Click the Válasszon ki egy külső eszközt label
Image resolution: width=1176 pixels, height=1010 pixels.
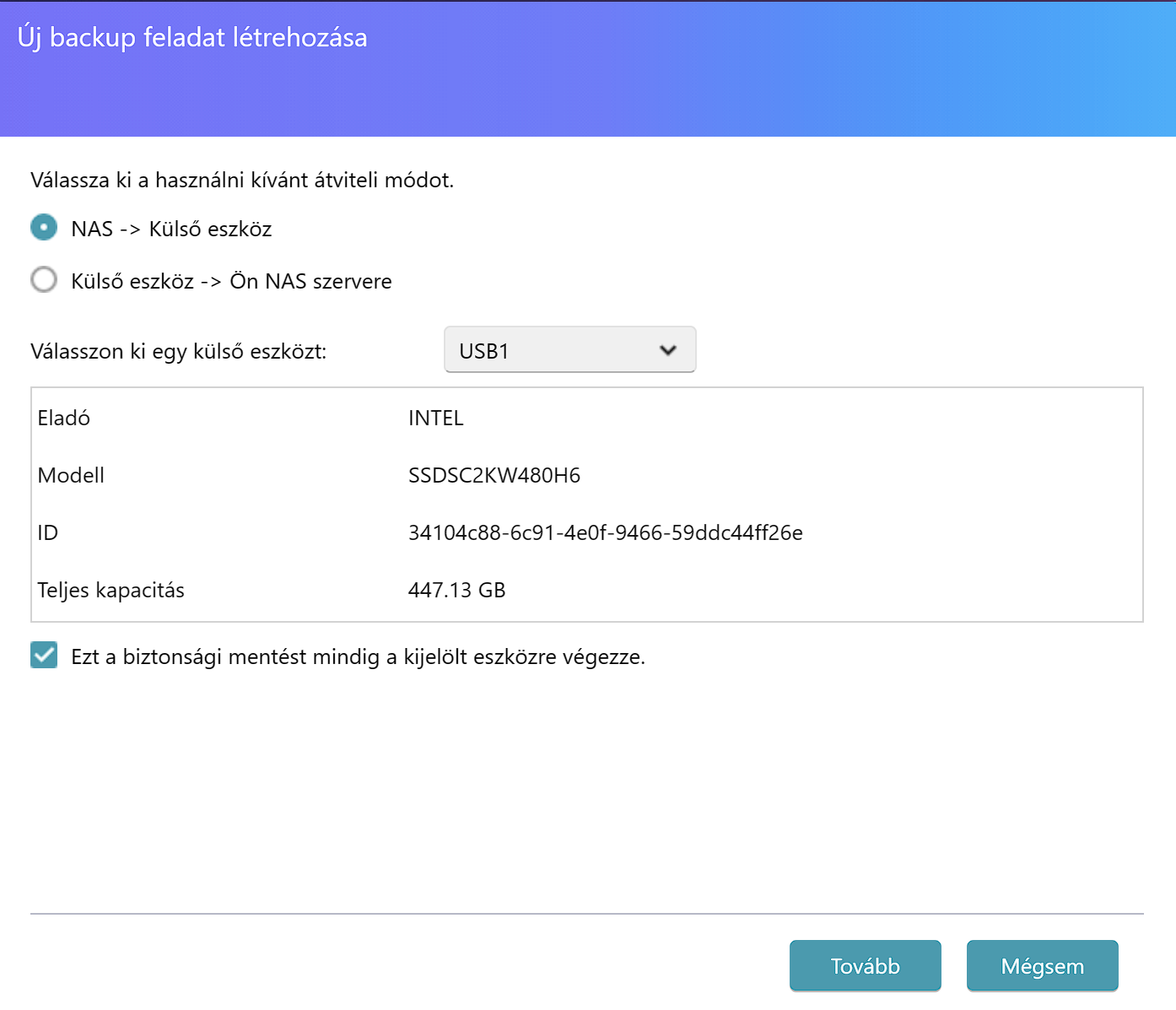click(179, 351)
